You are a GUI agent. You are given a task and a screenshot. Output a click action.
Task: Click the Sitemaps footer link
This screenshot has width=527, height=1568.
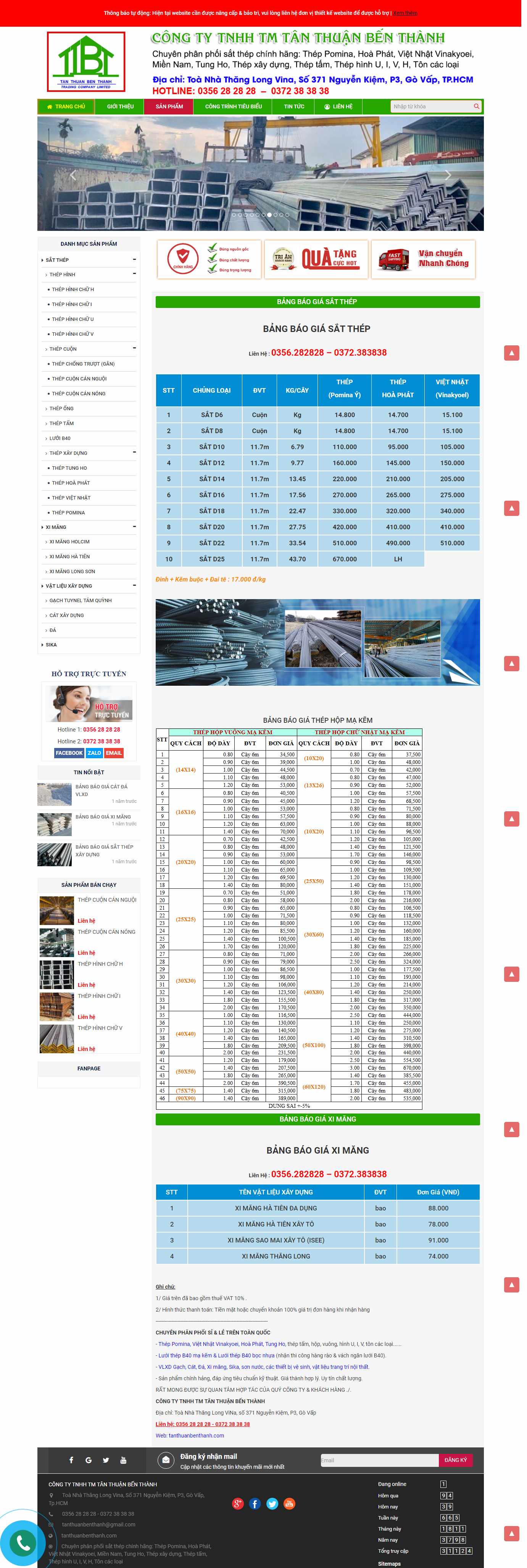pyautogui.click(x=389, y=1563)
